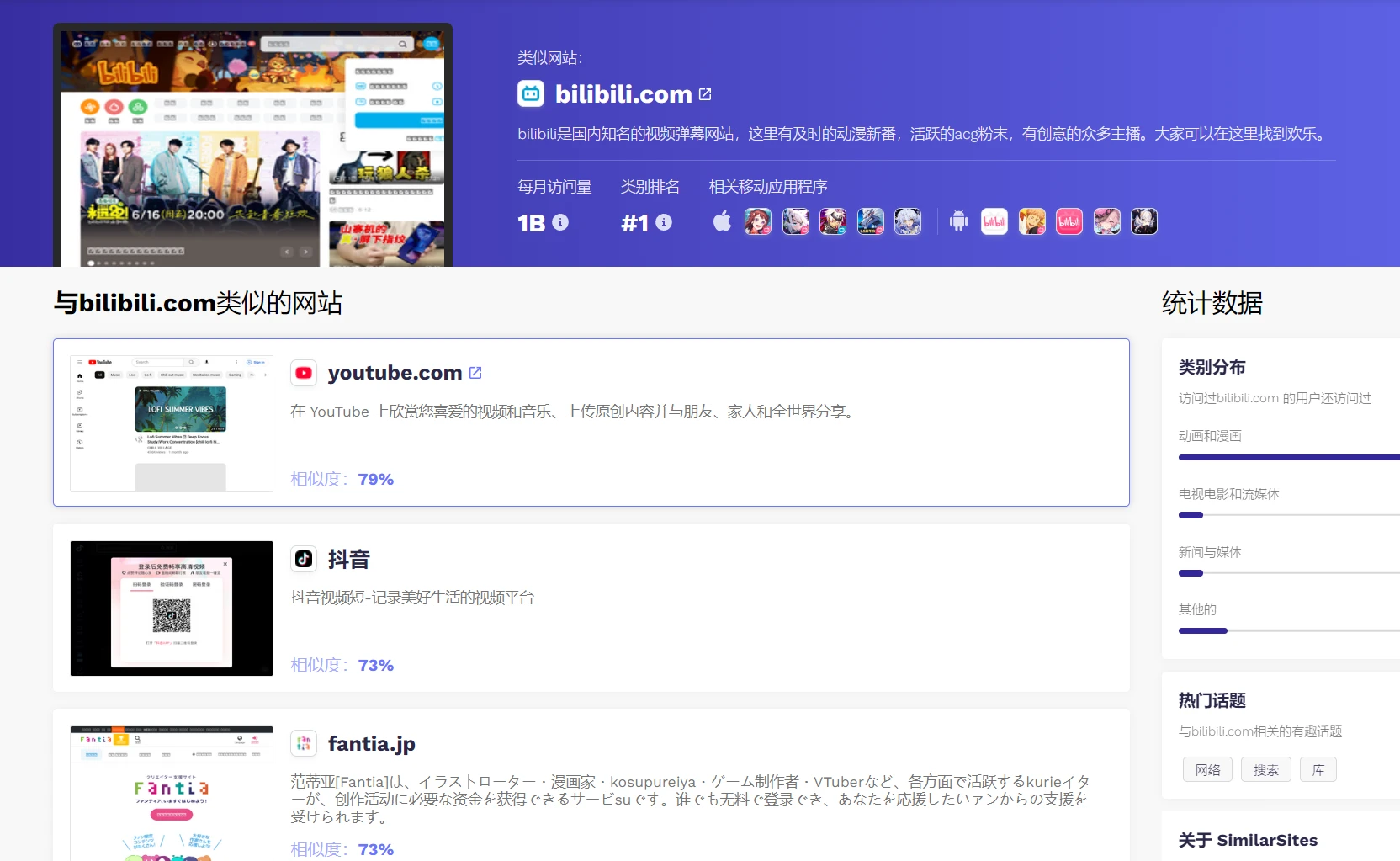
Task: Click the 热门话题 heading
Action: (1212, 700)
